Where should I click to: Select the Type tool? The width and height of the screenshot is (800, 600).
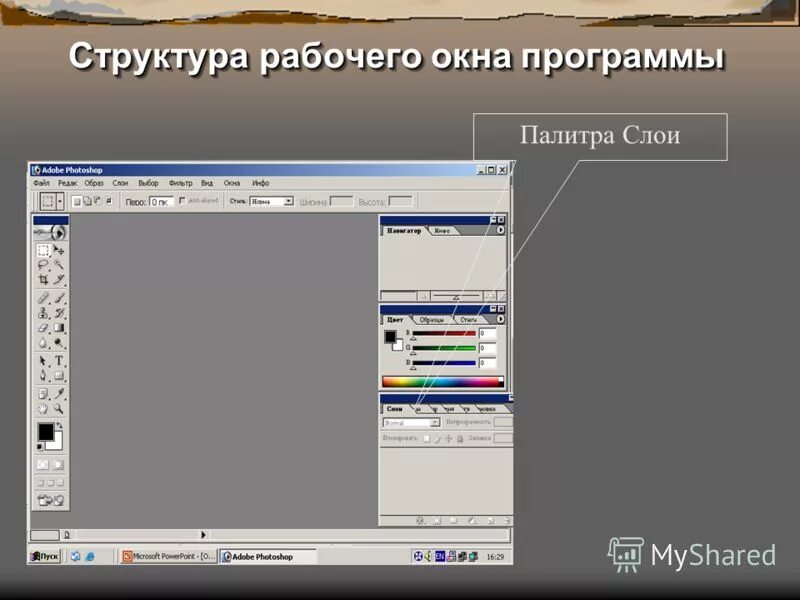(59, 361)
